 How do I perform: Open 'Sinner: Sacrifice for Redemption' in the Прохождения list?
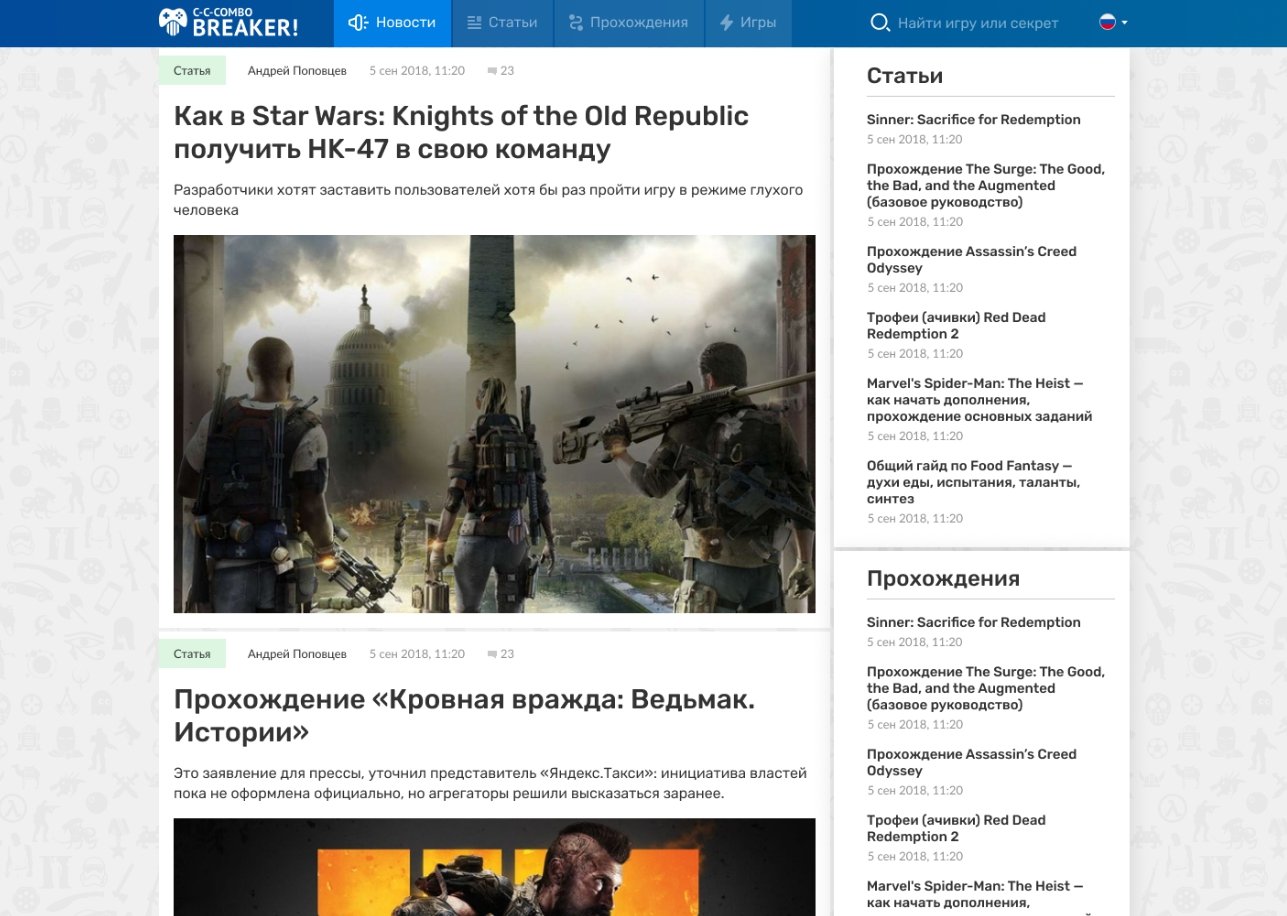coord(974,623)
